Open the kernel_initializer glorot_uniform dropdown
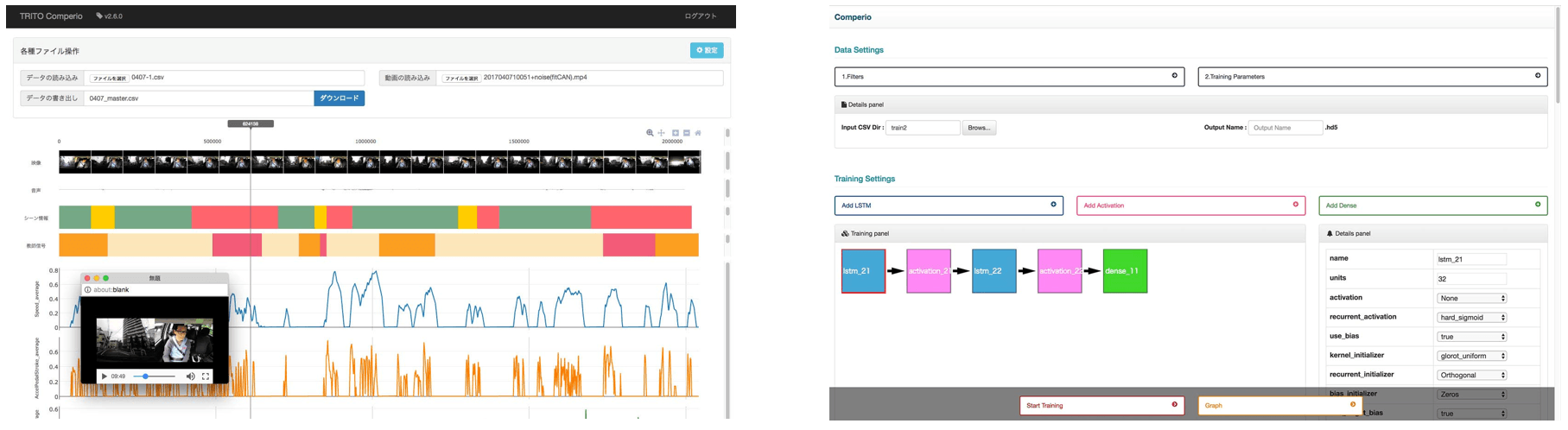This screenshot has width=1568, height=430. pyautogui.click(x=1471, y=356)
